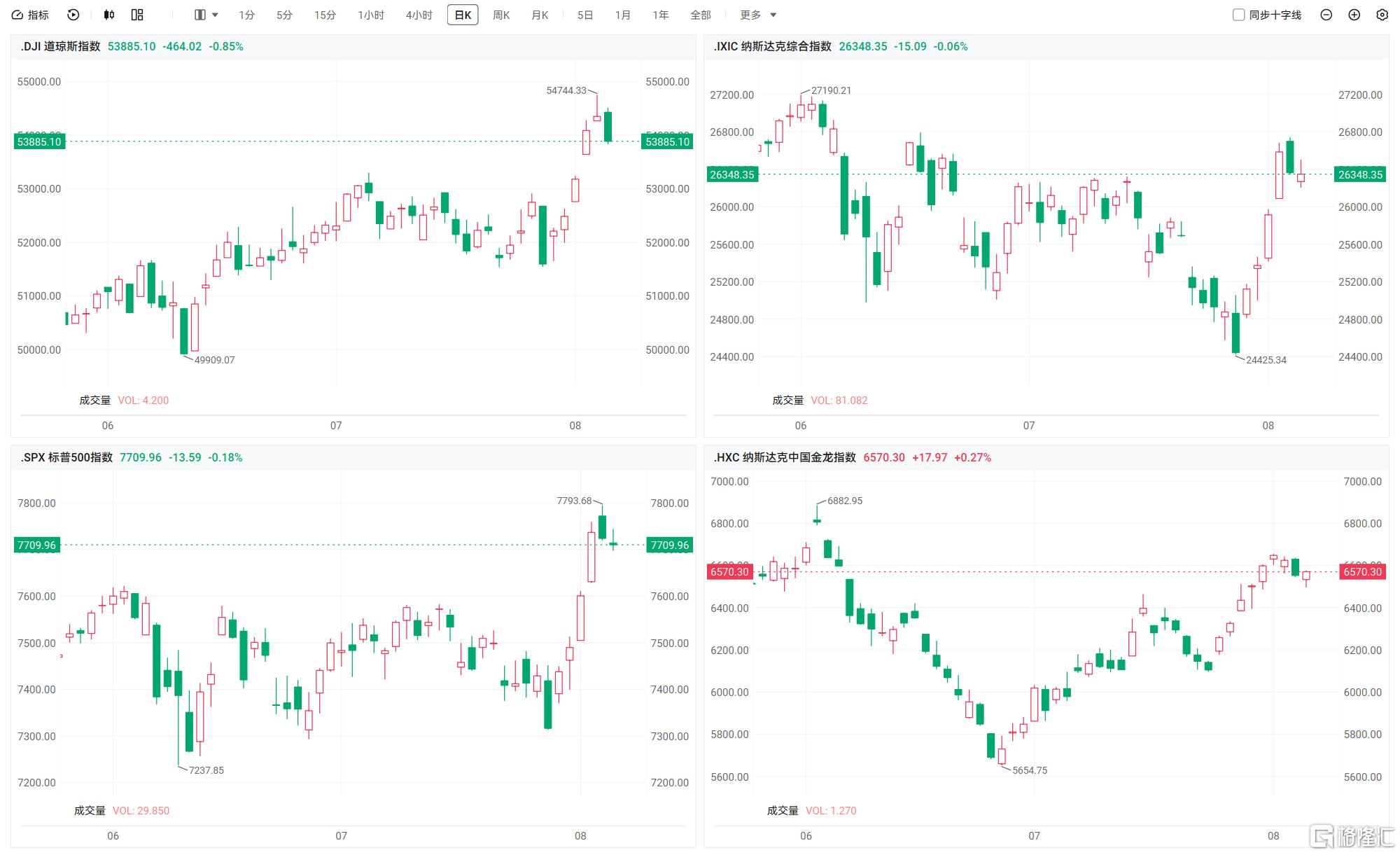Select the 日K timeframe
The width and height of the screenshot is (1400, 855).
(463, 15)
